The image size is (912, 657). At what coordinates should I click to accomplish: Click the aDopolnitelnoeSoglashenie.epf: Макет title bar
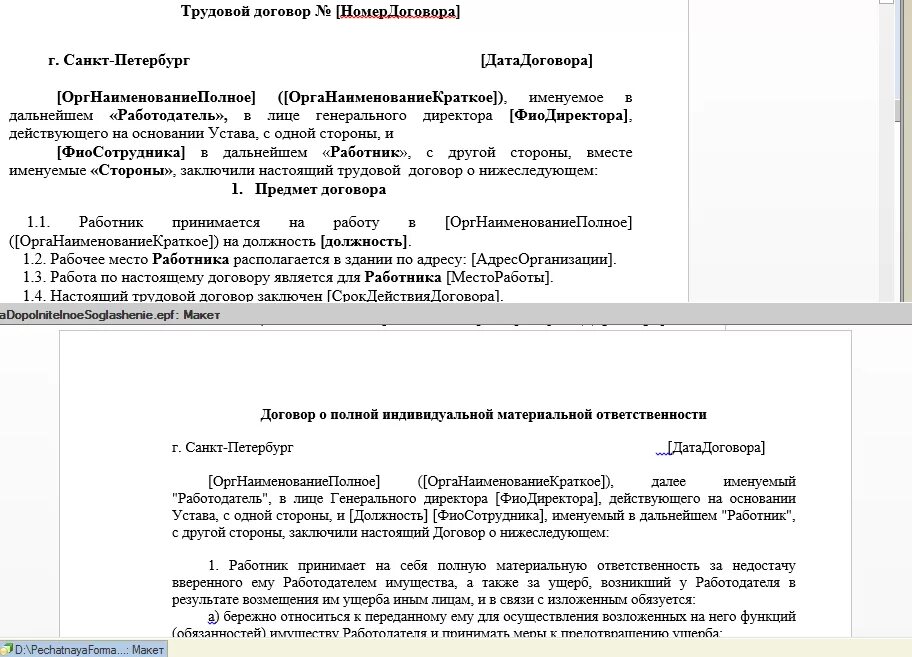[x=456, y=315]
